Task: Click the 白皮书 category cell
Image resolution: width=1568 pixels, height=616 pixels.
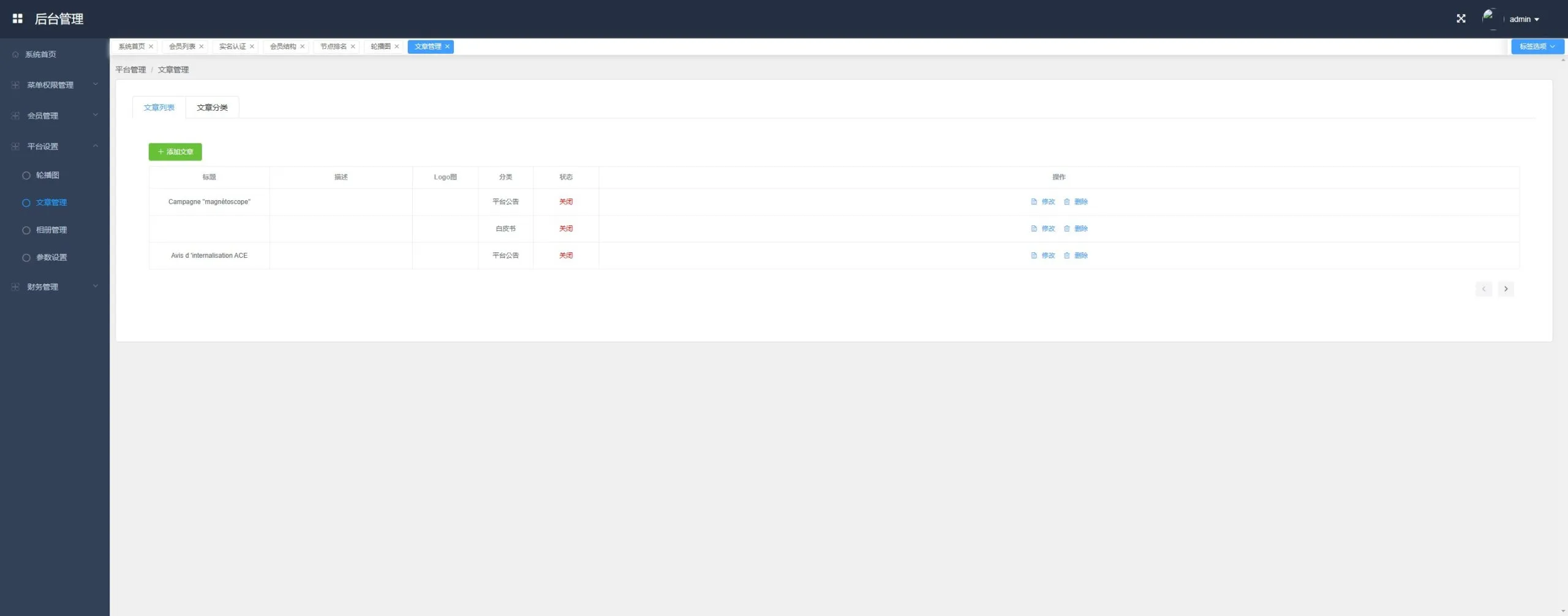Action: pyautogui.click(x=505, y=229)
